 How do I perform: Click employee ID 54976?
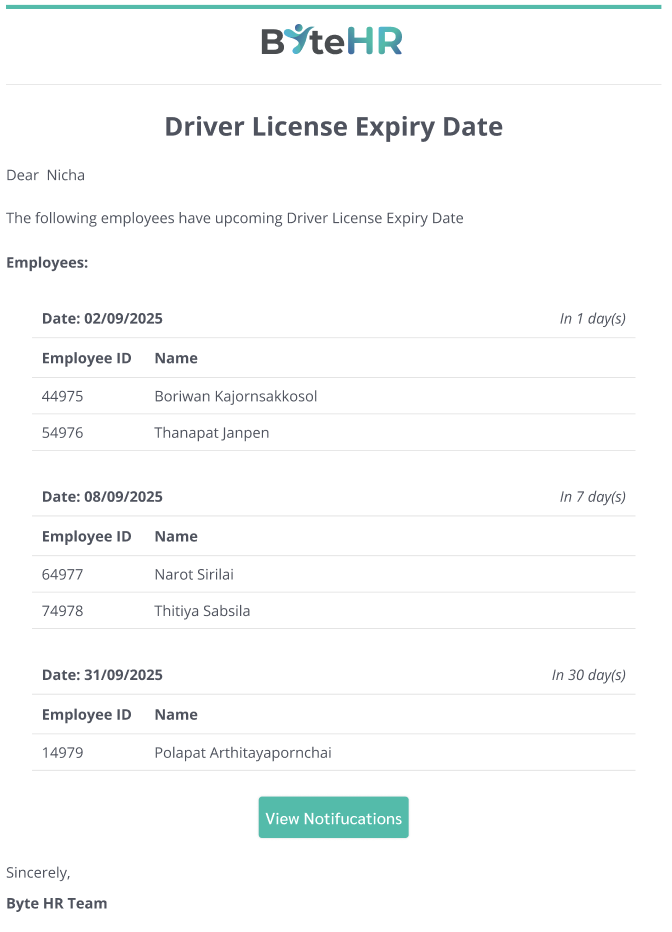tap(62, 433)
